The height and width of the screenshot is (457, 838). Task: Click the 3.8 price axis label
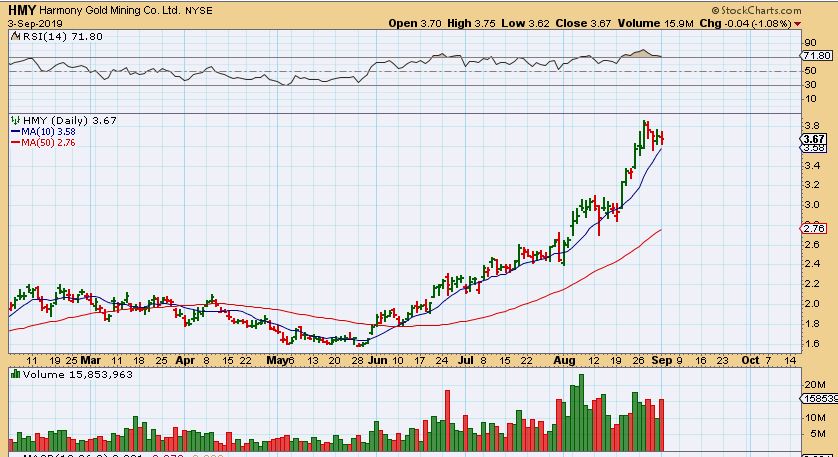point(810,126)
